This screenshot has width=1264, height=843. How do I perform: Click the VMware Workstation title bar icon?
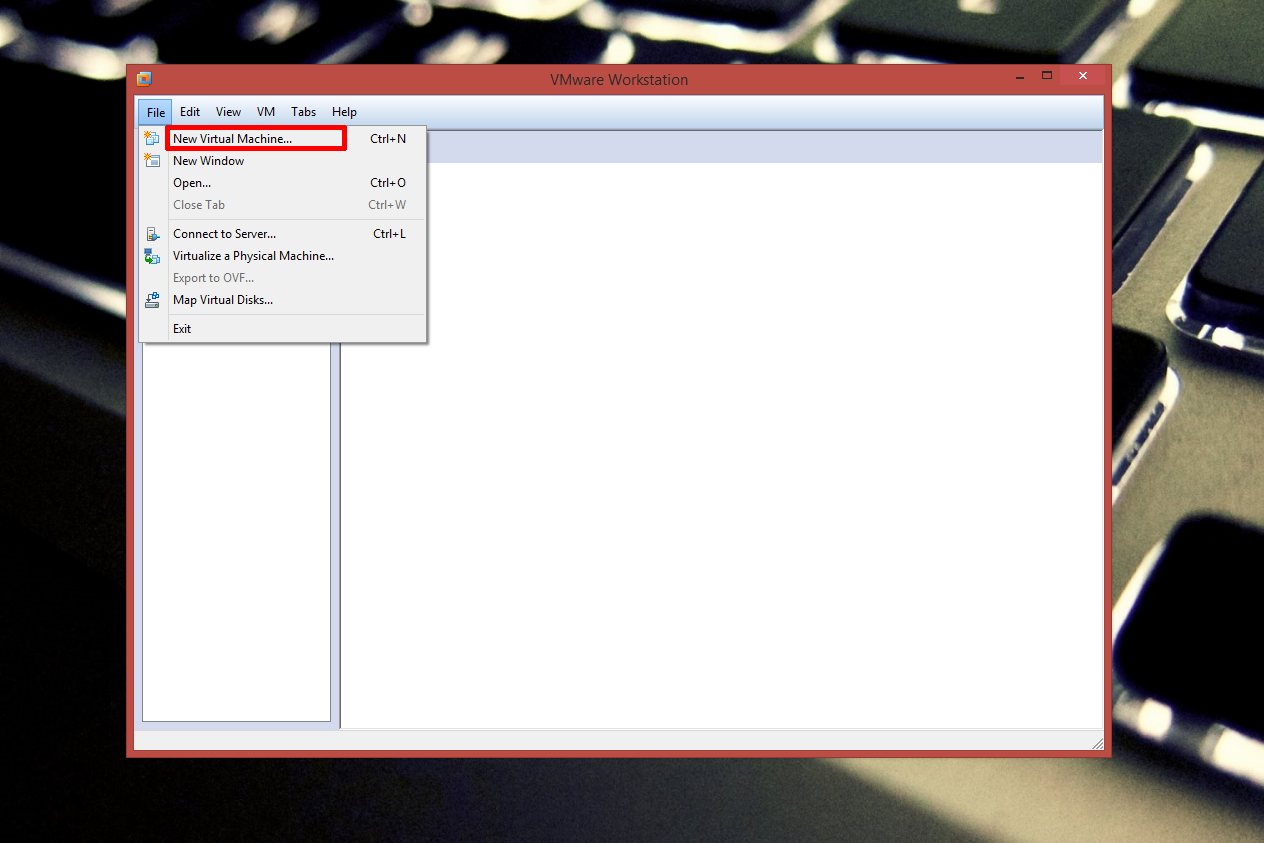[x=144, y=79]
